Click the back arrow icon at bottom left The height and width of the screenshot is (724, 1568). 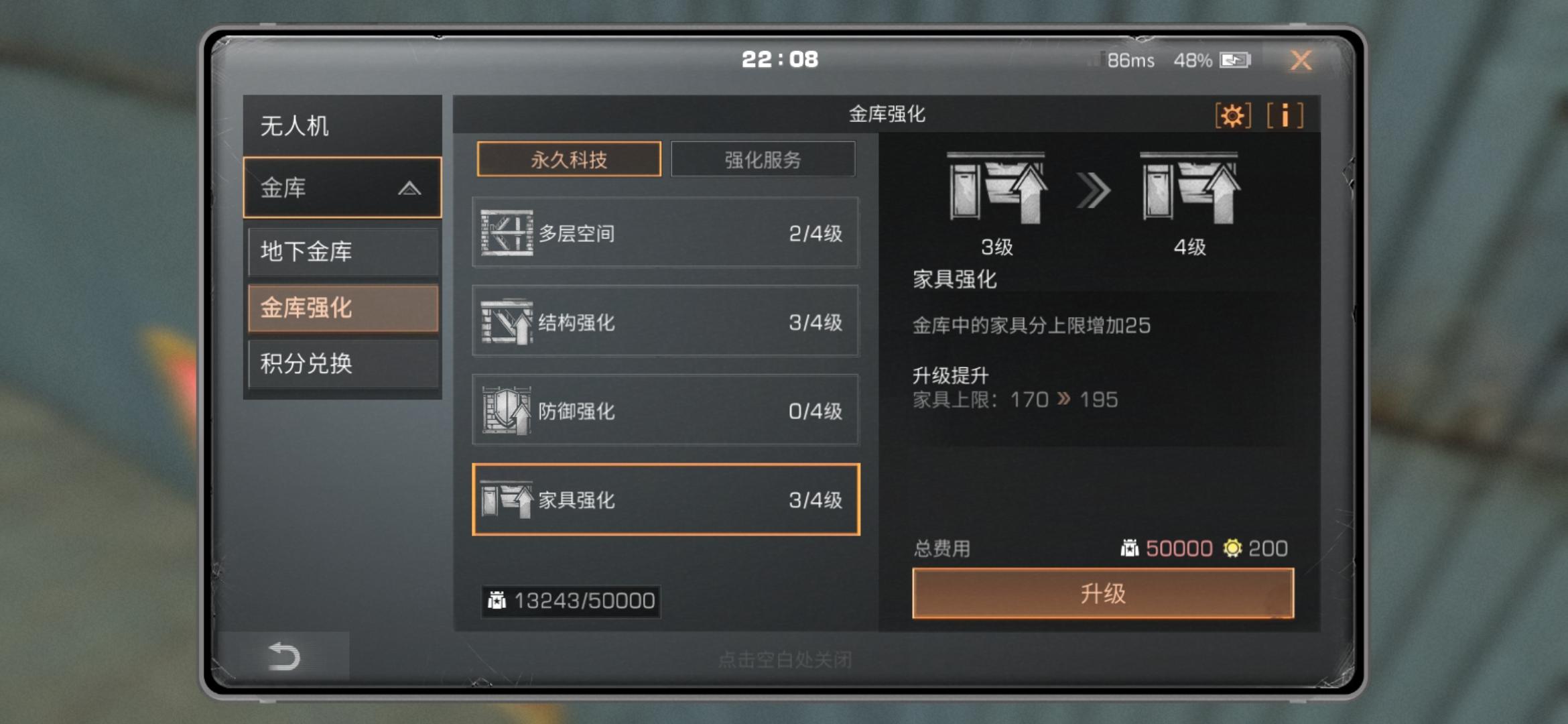click(283, 656)
